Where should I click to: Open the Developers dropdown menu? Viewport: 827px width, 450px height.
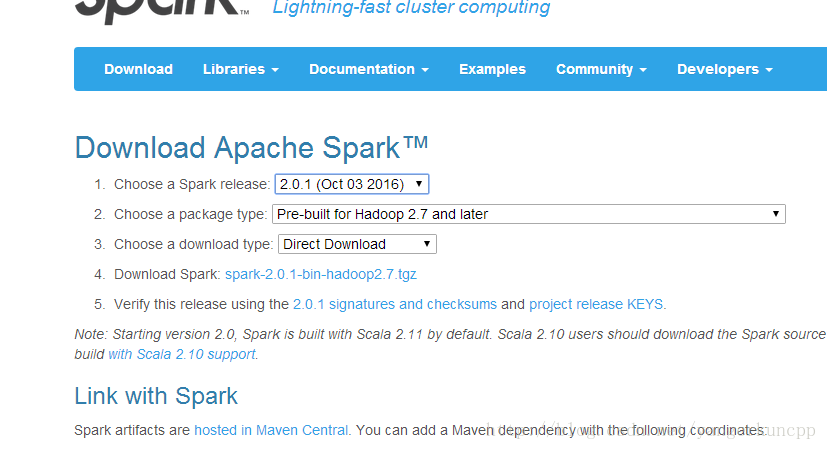(x=724, y=69)
